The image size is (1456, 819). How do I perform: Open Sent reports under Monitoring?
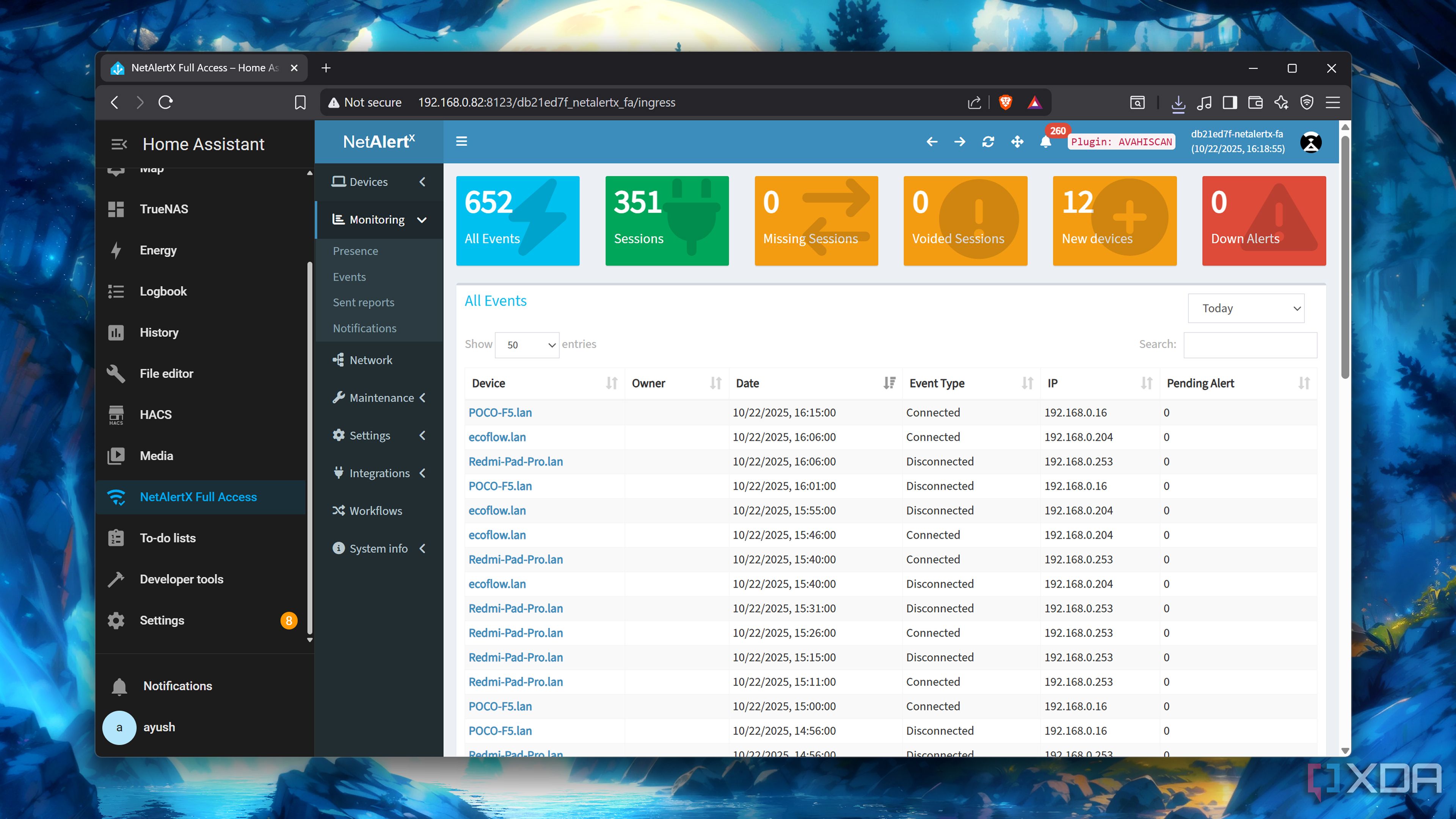[363, 303]
